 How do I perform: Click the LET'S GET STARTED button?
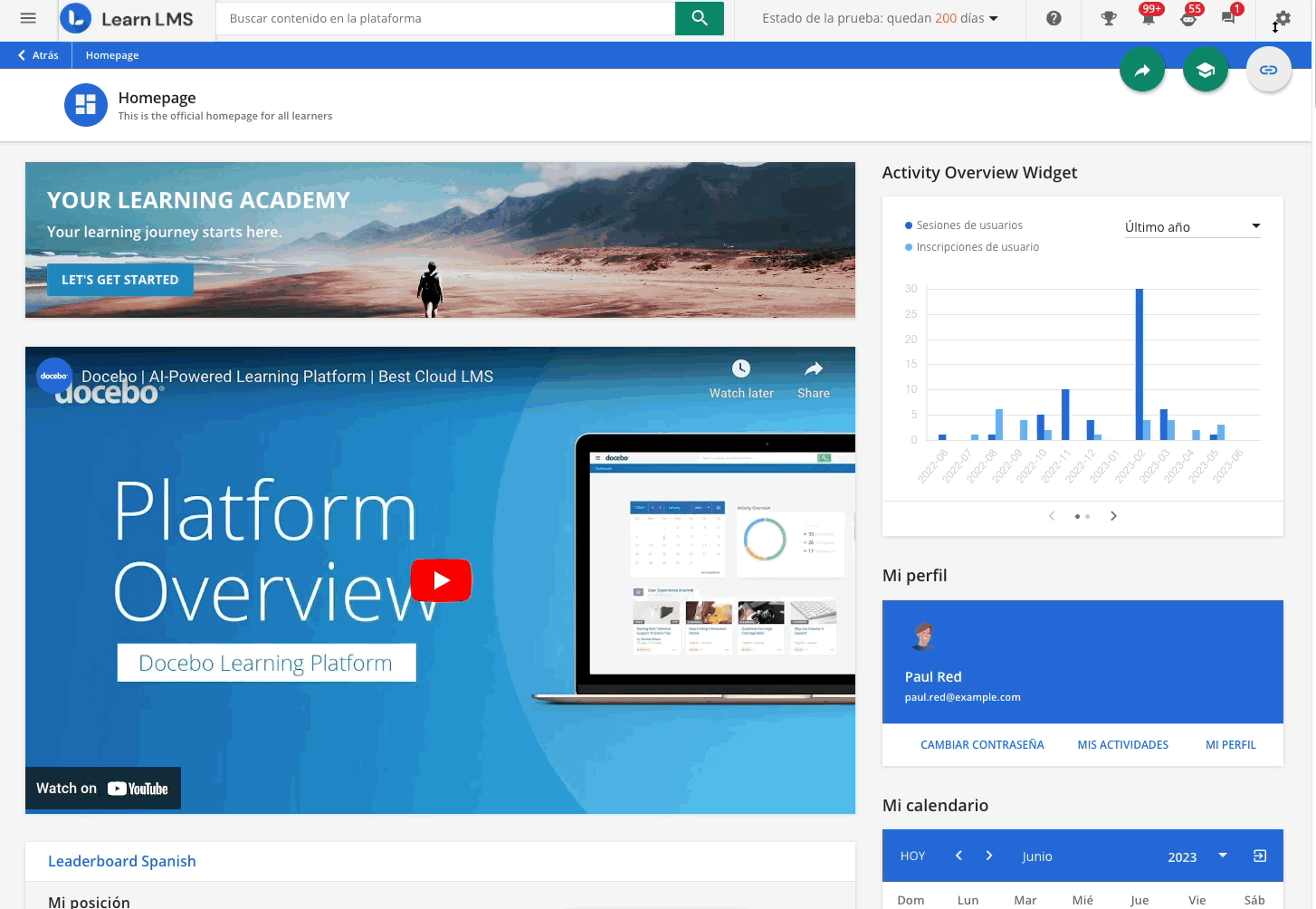pyautogui.click(x=120, y=280)
